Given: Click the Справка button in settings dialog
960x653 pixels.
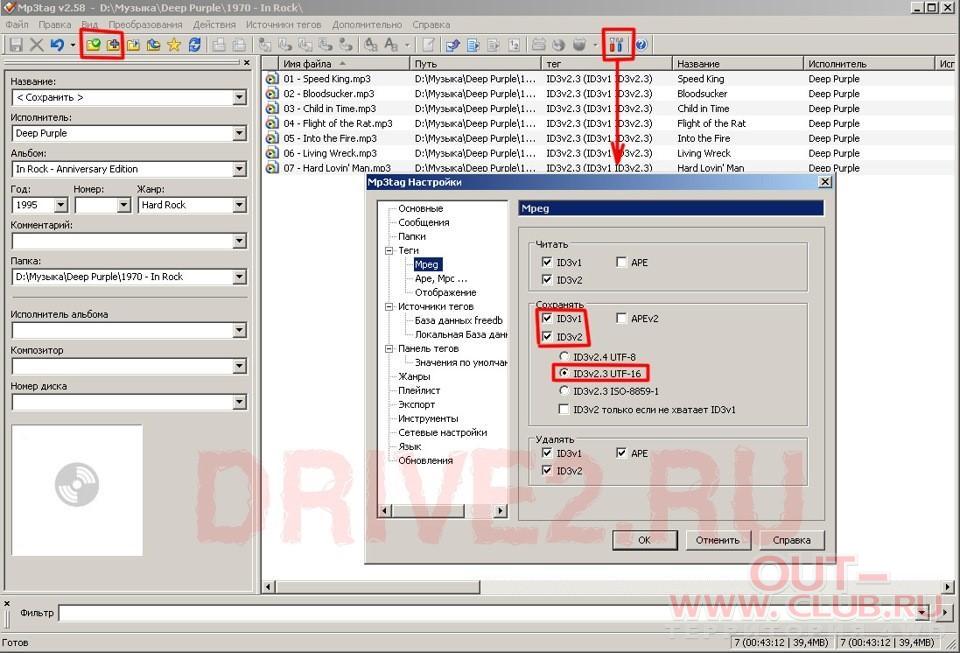Looking at the screenshot, I should 792,540.
